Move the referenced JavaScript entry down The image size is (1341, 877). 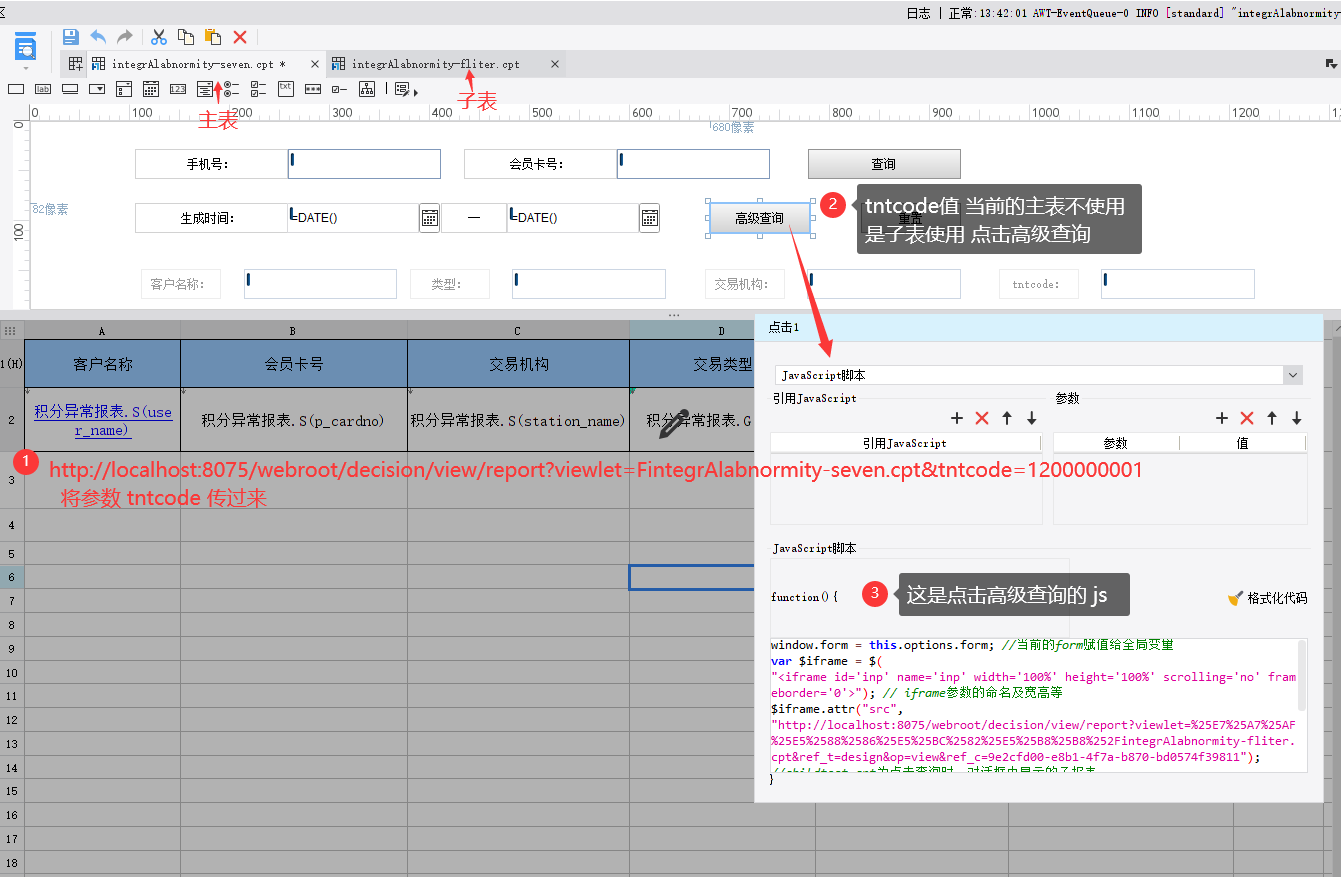(1032, 418)
